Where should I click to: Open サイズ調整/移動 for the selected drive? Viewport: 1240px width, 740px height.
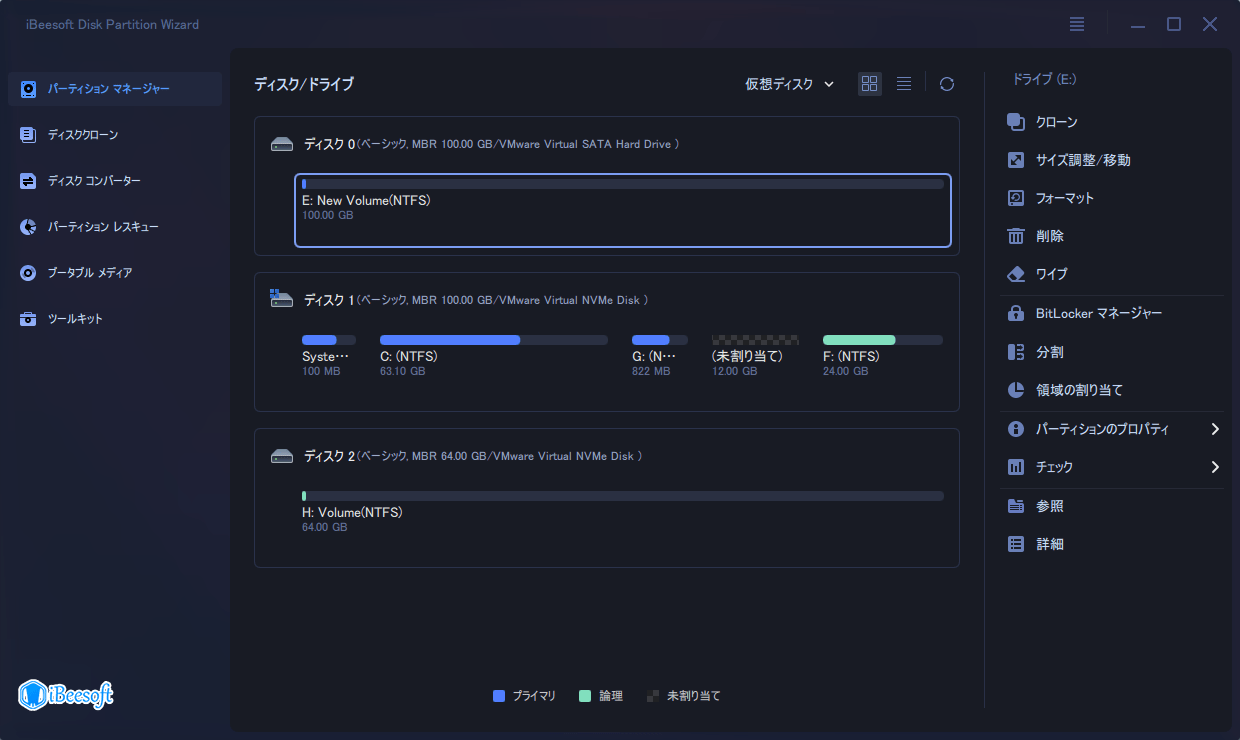pos(1067,159)
